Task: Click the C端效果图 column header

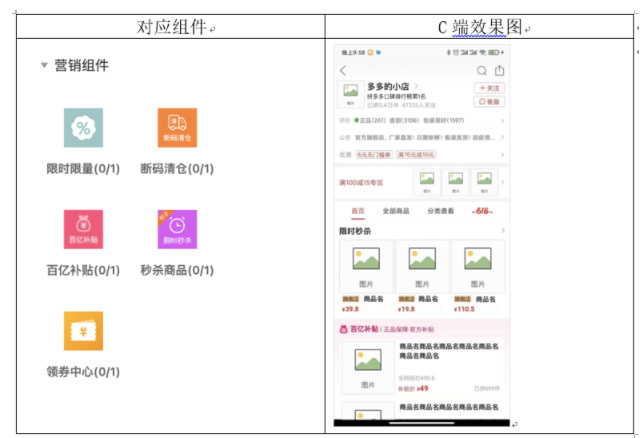Action: 480,27
